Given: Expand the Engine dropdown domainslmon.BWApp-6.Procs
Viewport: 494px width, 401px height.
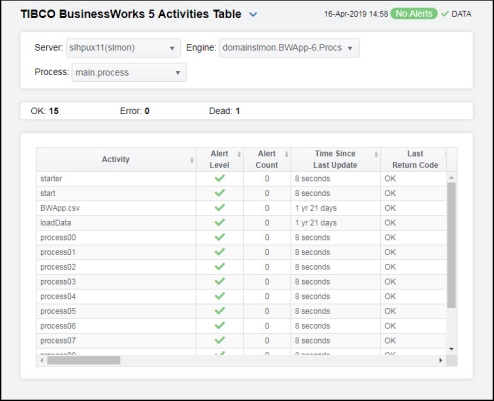Looking at the screenshot, I should point(289,48).
